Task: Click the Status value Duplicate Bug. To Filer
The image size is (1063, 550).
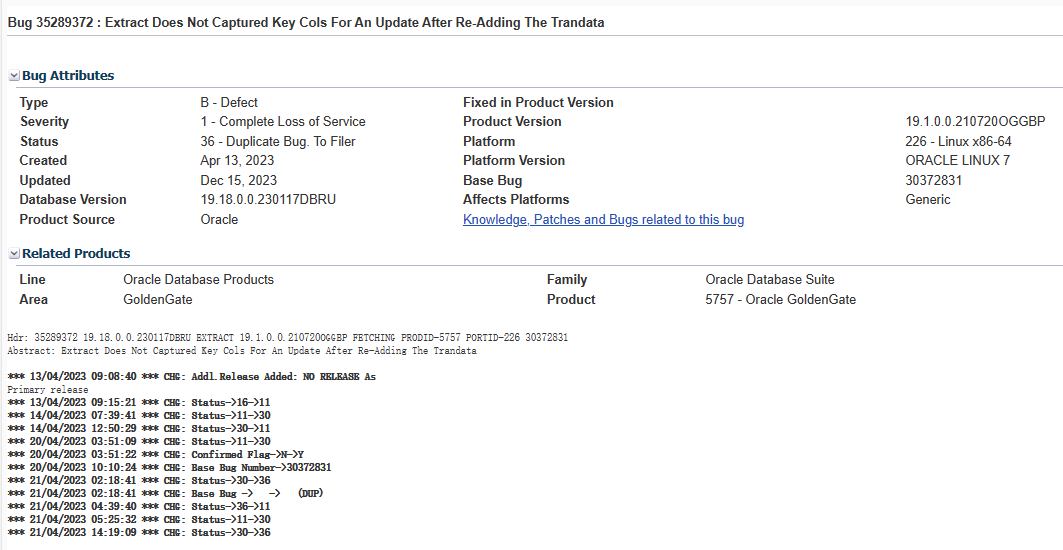Action: [278, 141]
